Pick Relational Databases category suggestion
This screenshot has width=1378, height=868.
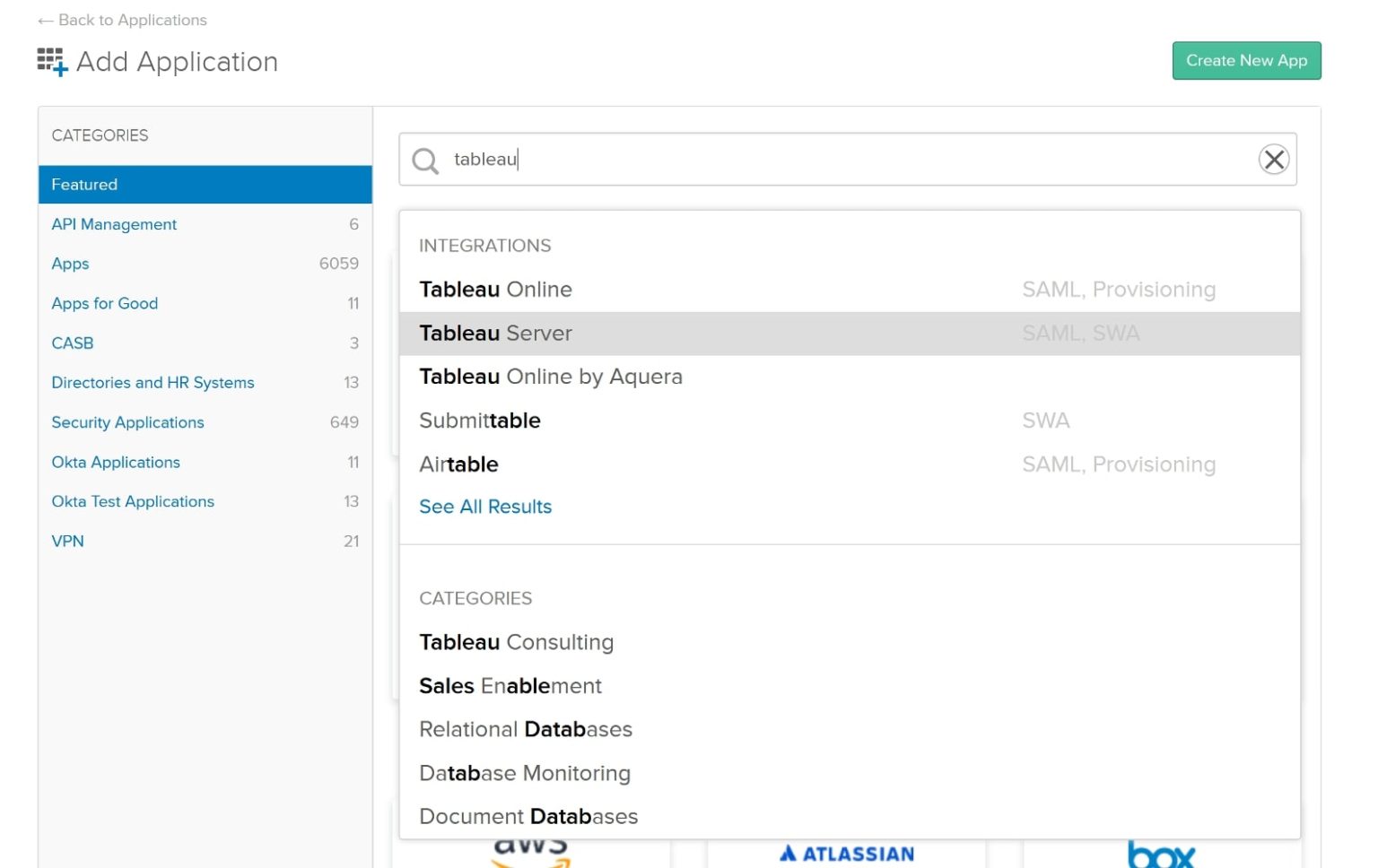[x=525, y=730]
